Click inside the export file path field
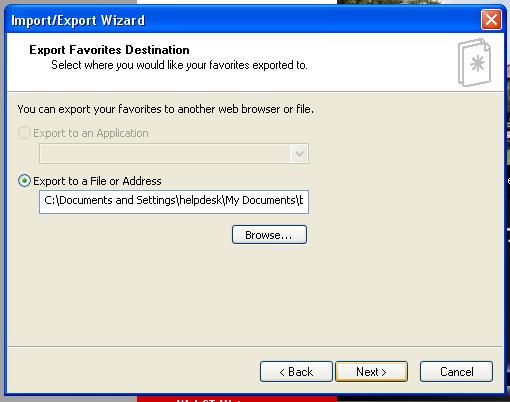 [x=174, y=202]
